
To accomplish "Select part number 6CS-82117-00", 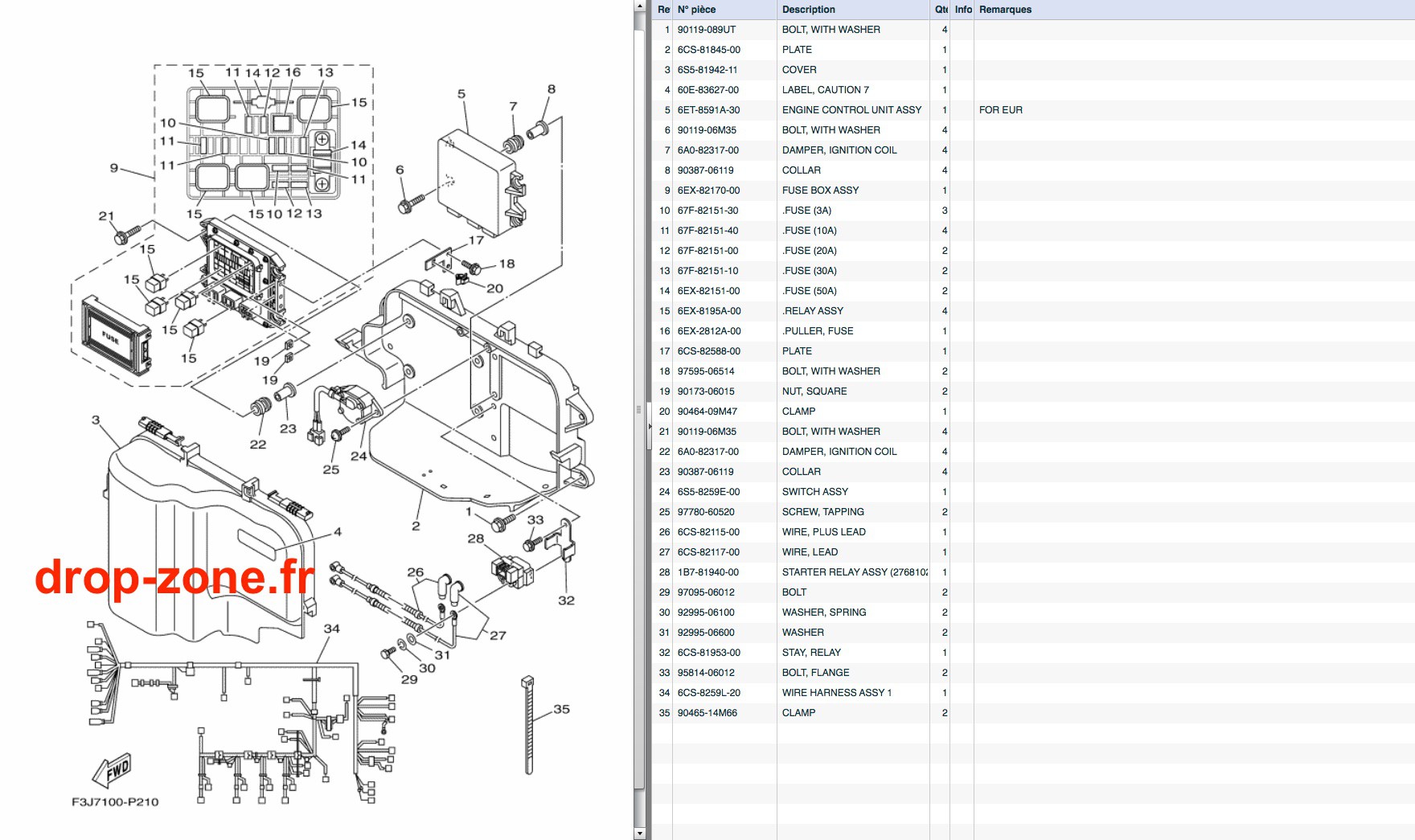I will coord(709,552).
